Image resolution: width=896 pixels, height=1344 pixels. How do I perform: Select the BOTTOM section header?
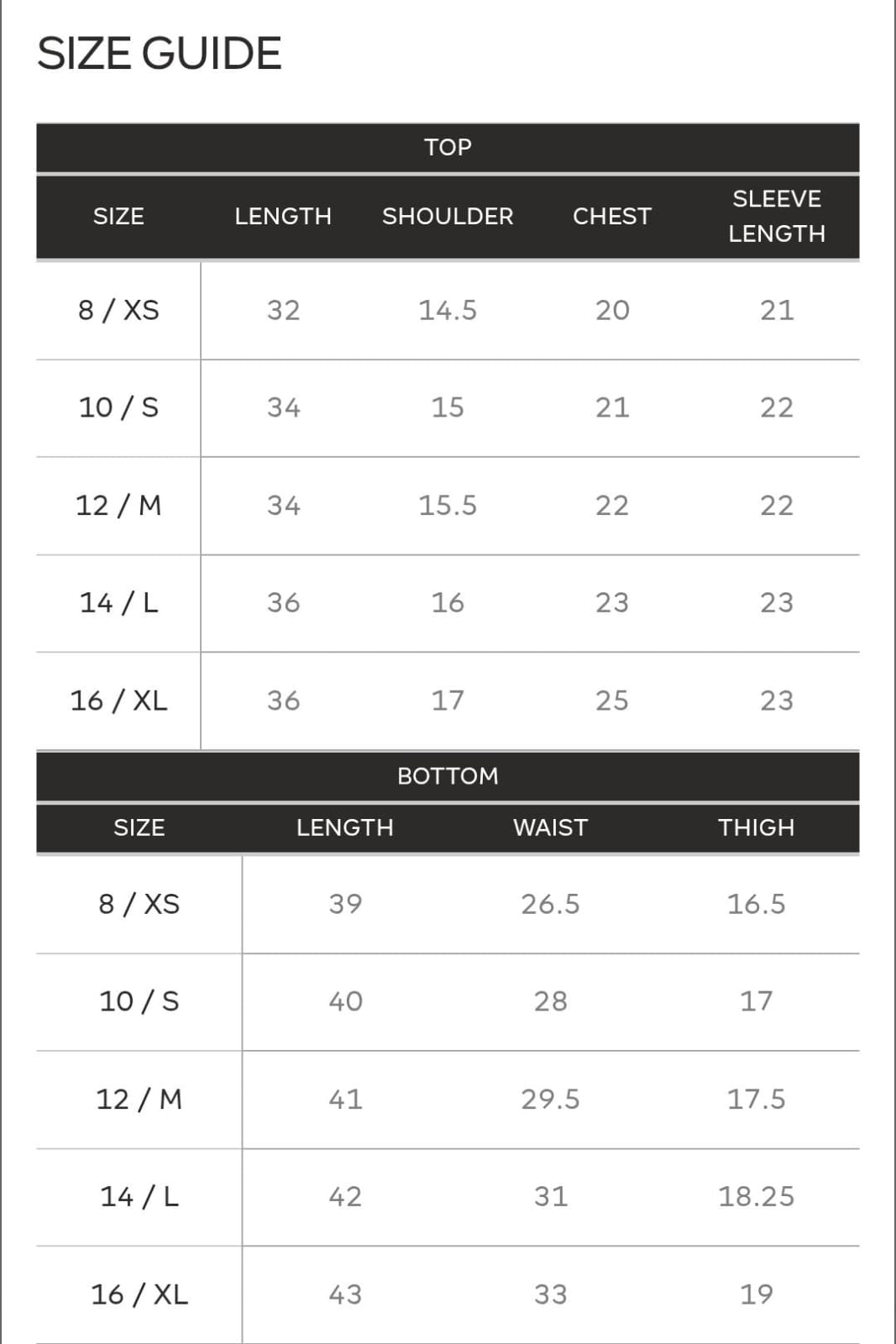coord(448,776)
